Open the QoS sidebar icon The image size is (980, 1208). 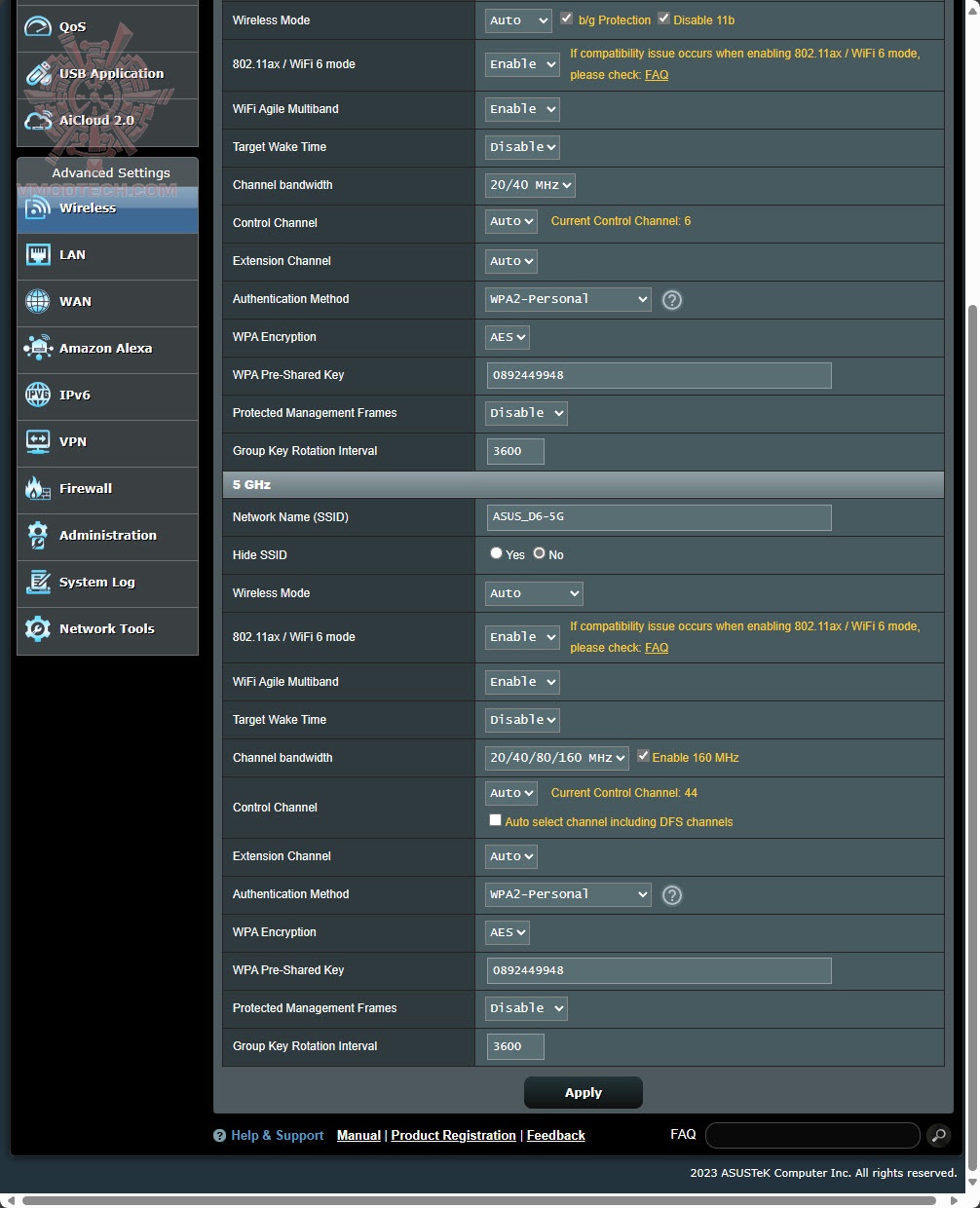tap(37, 26)
